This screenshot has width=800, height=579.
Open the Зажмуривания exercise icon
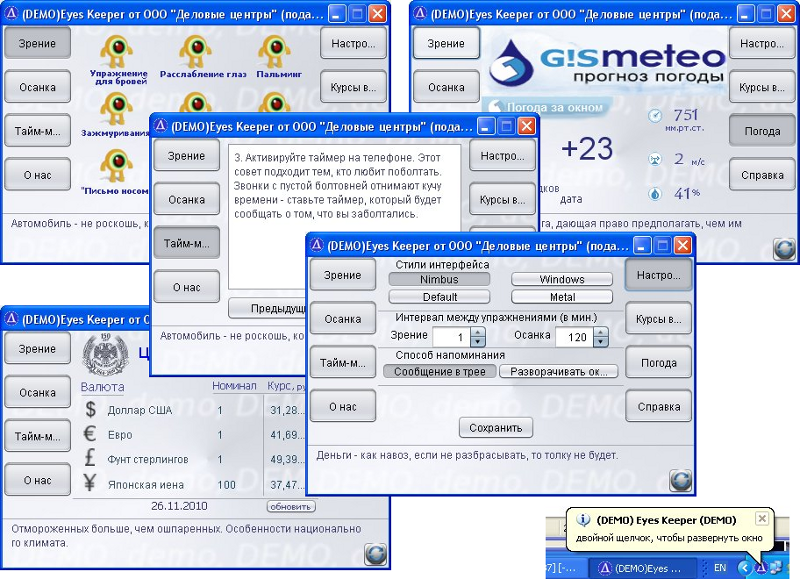117,109
